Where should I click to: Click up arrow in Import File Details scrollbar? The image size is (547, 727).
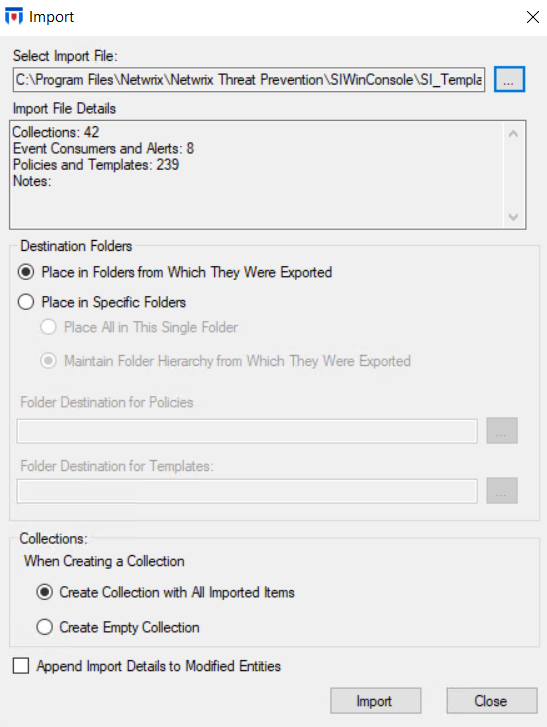(513, 134)
